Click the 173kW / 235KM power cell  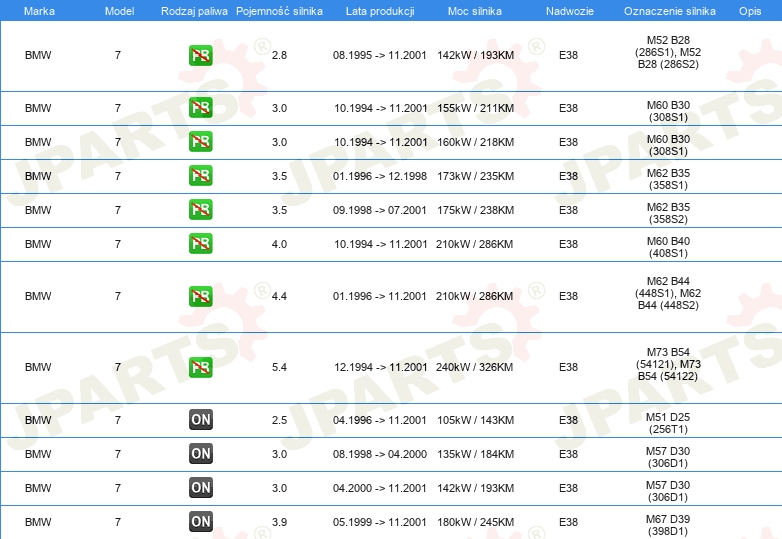pyautogui.click(x=475, y=176)
